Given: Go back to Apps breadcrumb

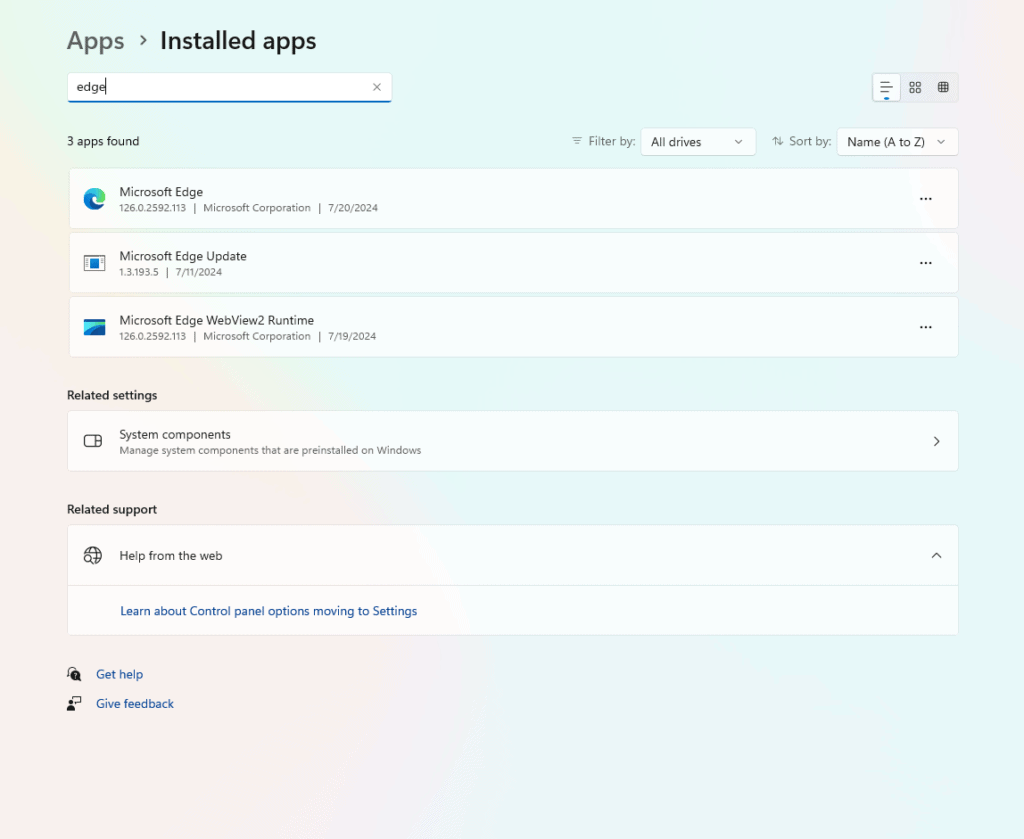Looking at the screenshot, I should coord(95,40).
